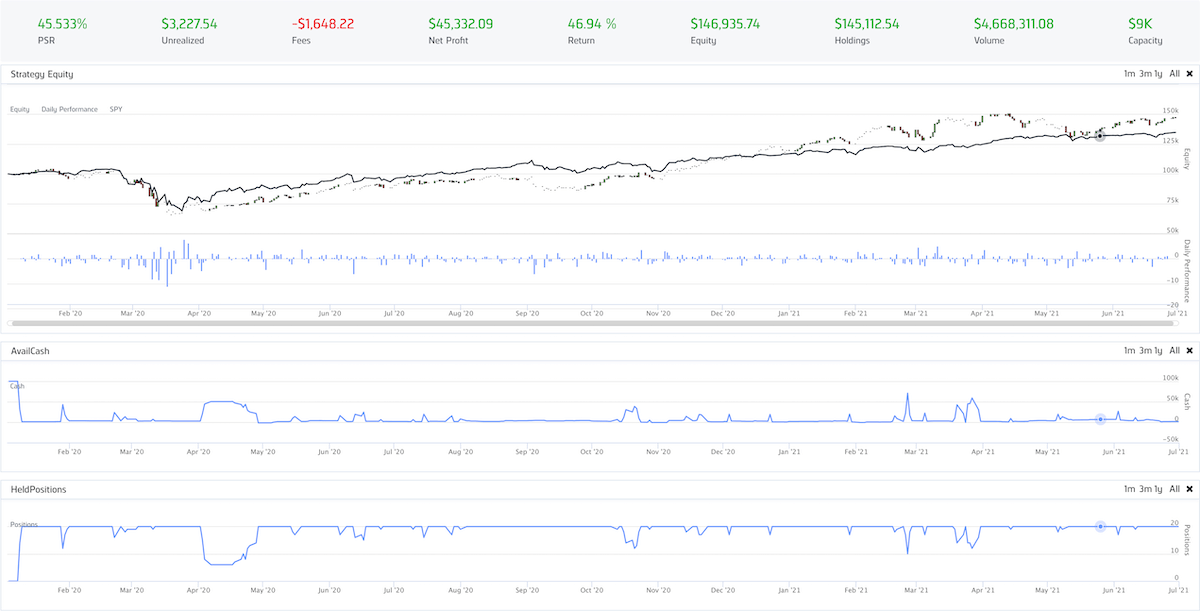The width and height of the screenshot is (1200, 611).
Task: Select 3m range on AvailCash chart
Action: click(x=1144, y=351)
